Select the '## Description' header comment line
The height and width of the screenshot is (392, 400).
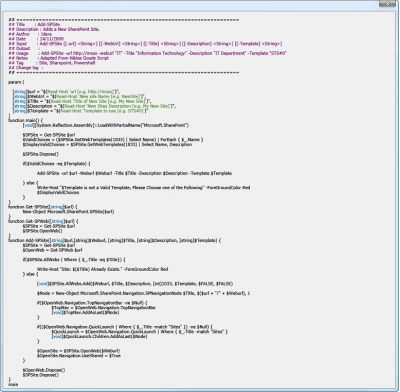coord(54,29)
